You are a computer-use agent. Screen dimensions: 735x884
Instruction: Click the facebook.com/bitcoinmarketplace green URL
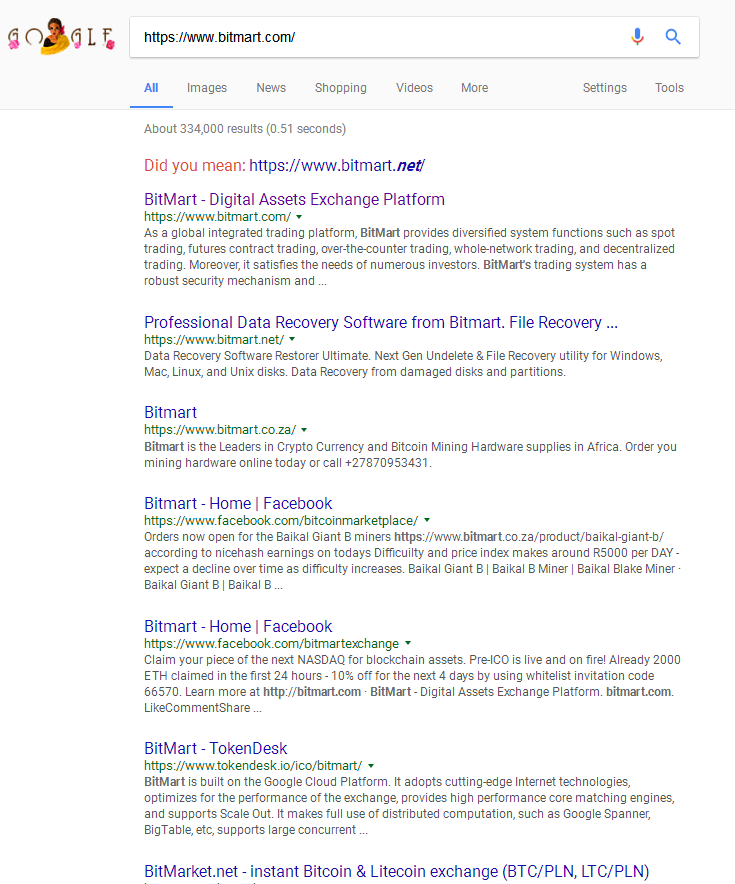(x=281, y=520)
